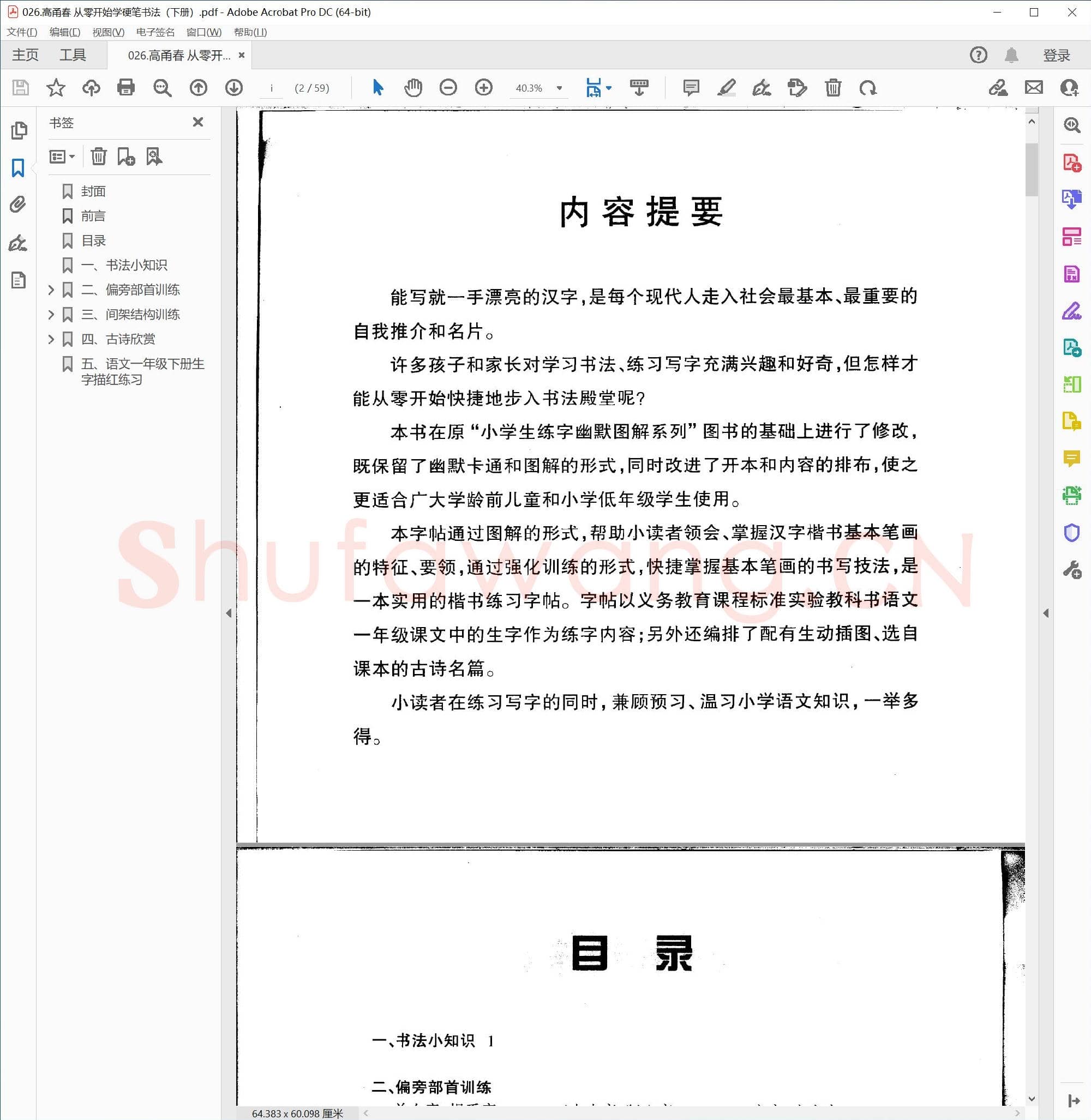
Task: Switch to the 工具 tab
Action: [73, 55]
